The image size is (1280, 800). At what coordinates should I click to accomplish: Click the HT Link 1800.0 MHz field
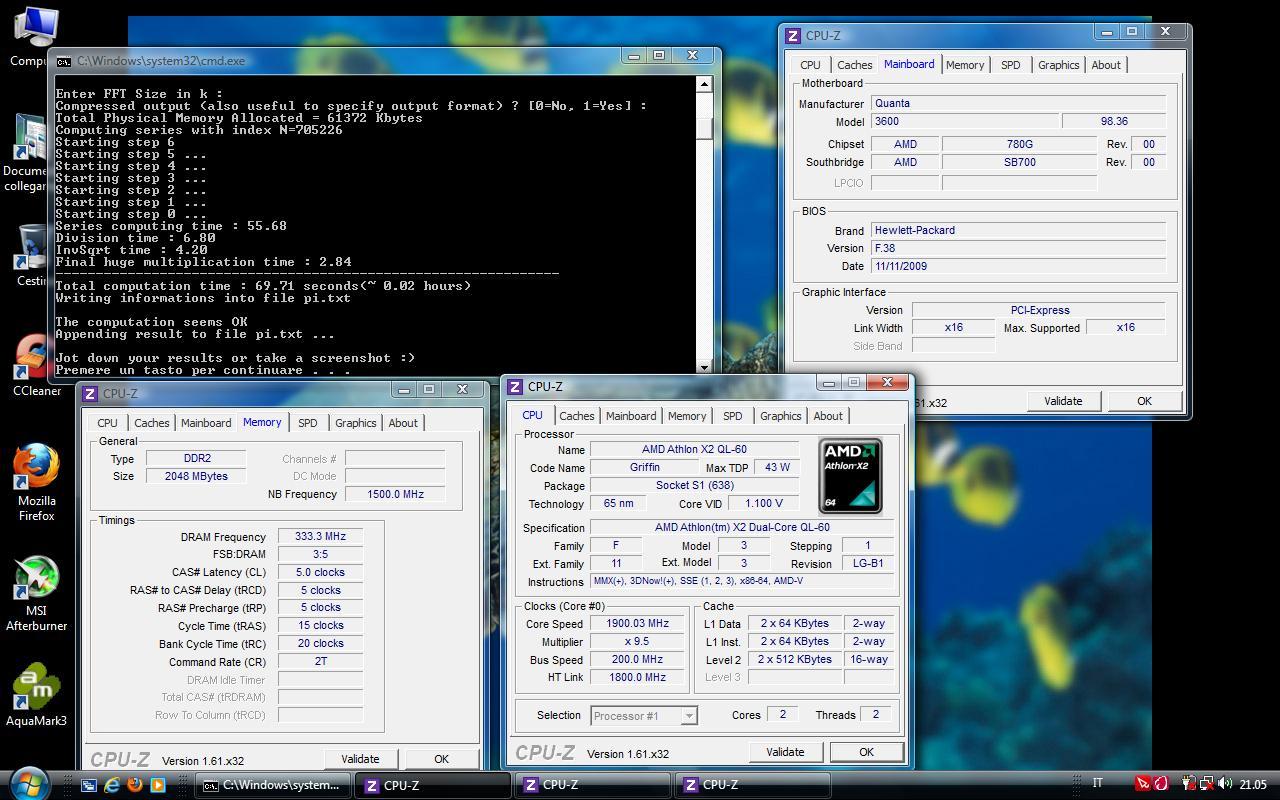pyautogui.click(x=637, y=677)
